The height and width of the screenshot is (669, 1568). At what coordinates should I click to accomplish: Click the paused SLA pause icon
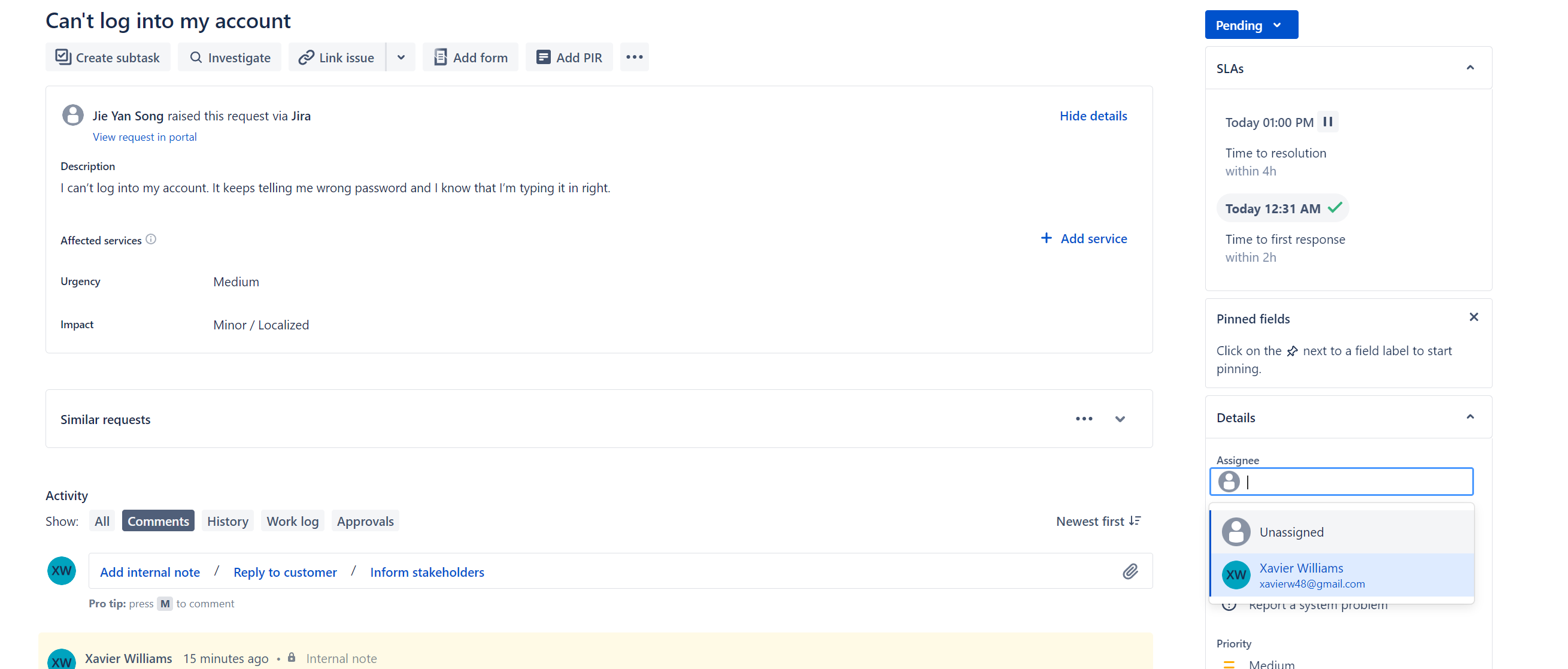(x=1327, y=122)
